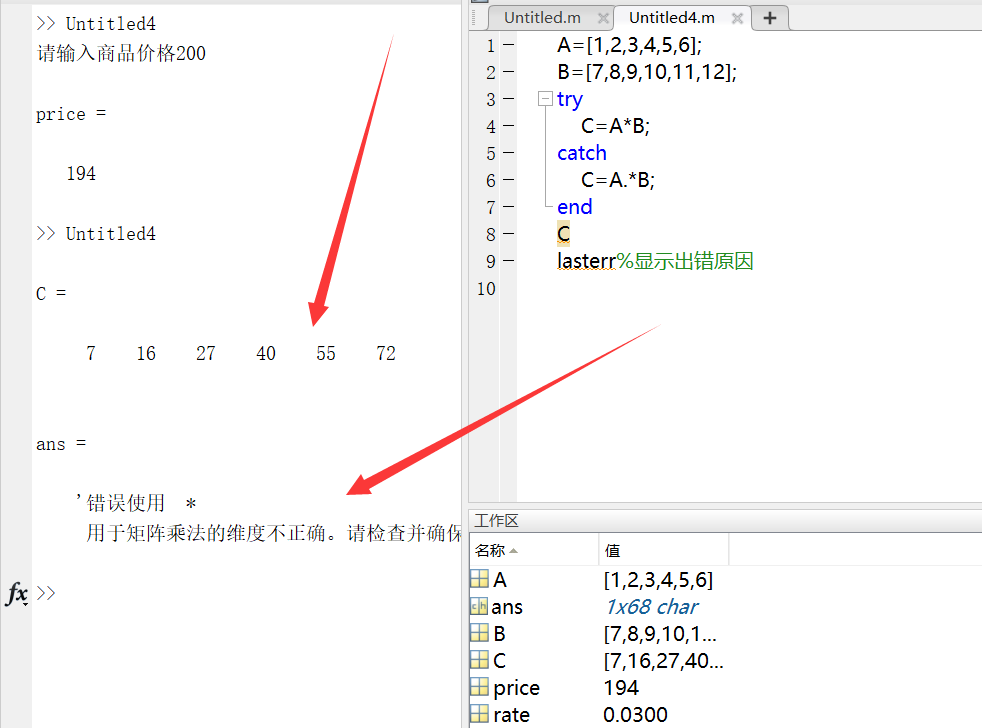Set breakpoint at line 1 dash
Image resolution: width=982 pixels, height=728 pixels.
[509, 45]
